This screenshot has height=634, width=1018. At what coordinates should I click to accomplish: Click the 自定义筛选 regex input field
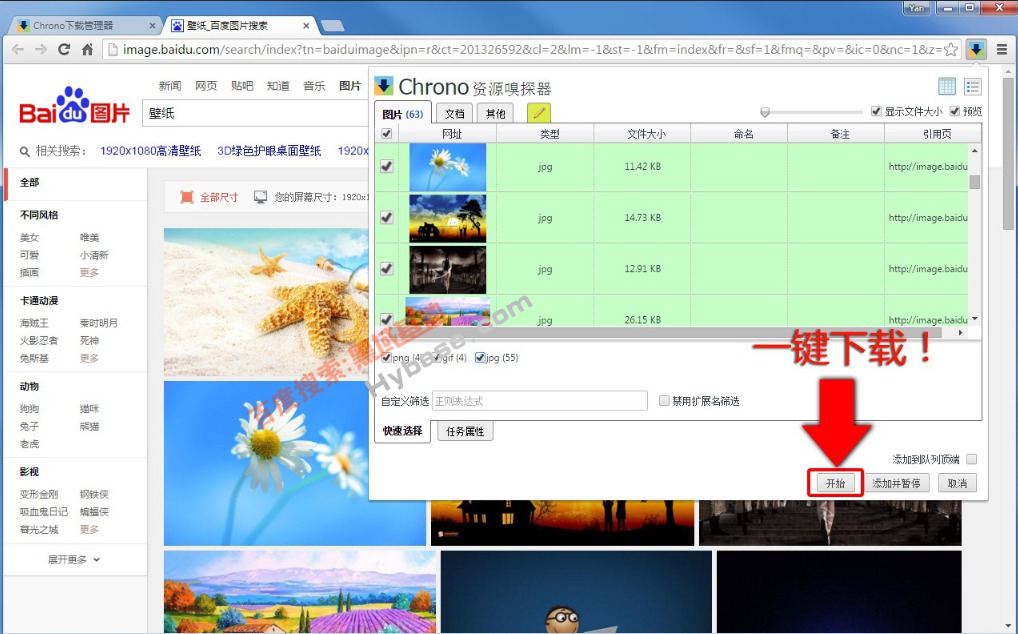click(x=540, y=401)
